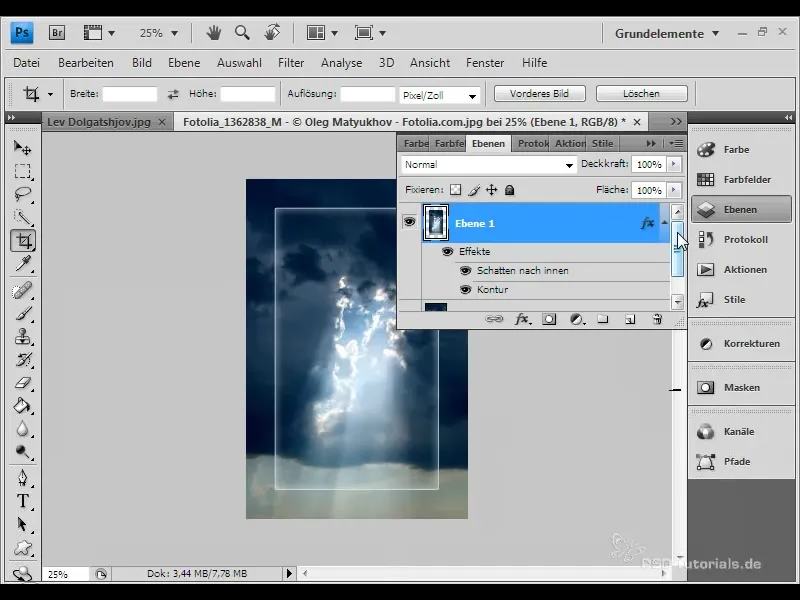Select the Rectangular Marquee tool
Image resolution: width=800 pixels, height=600 pixels.
(x=22, y=171)
